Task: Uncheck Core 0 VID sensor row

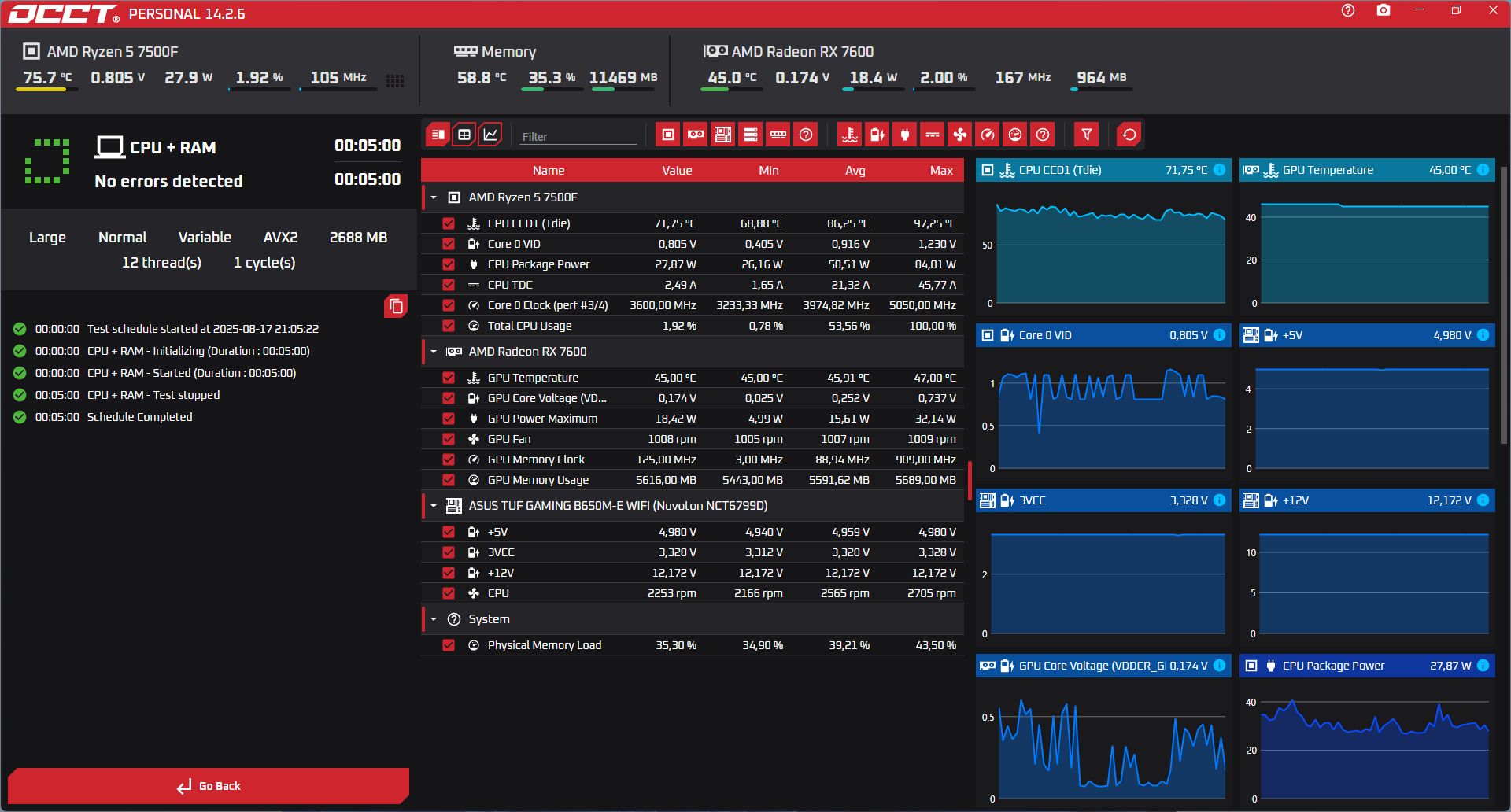Action: [x=449, y=244]
